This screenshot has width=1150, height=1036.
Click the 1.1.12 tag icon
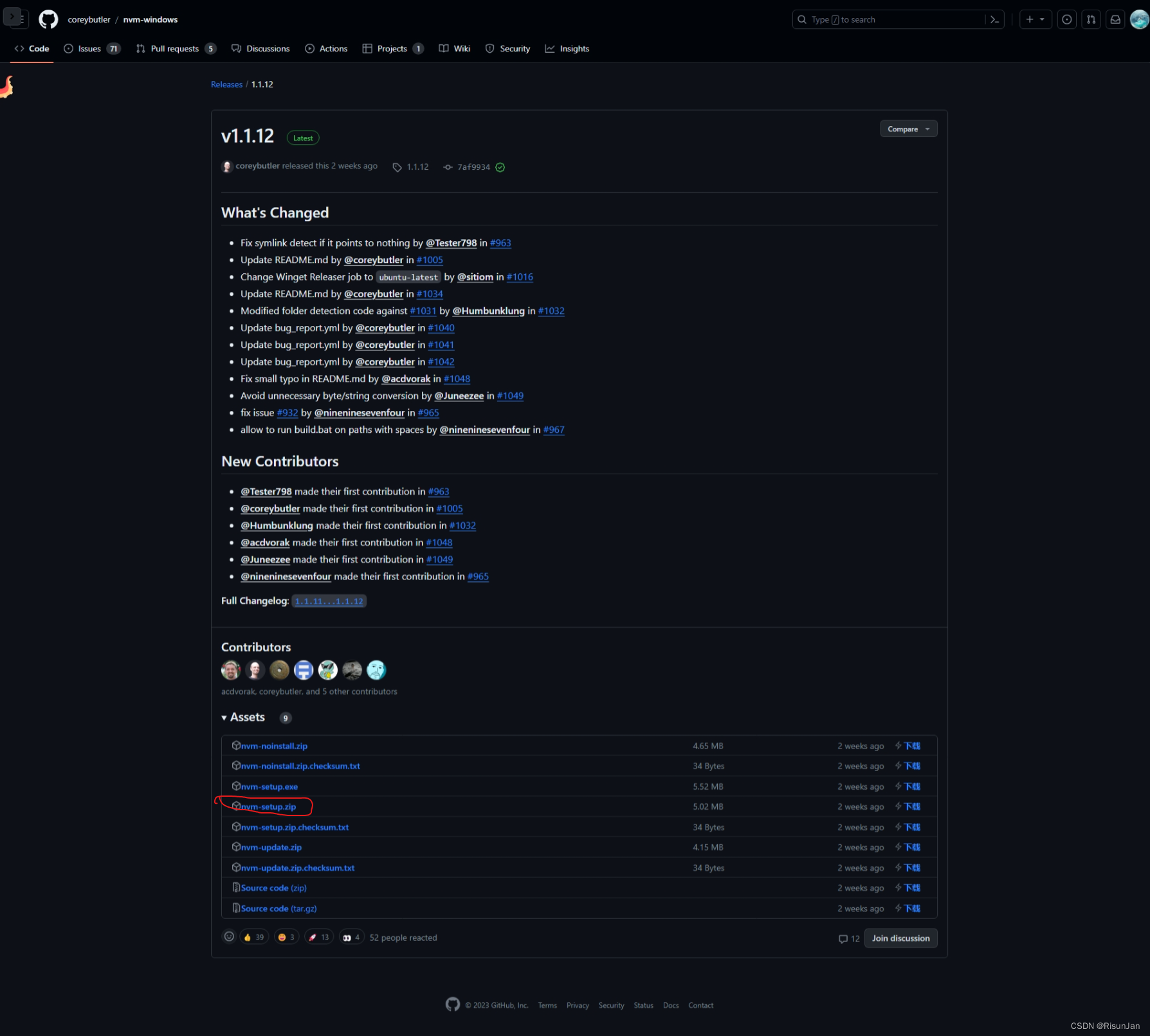pyautogui.click(x=397, y=167)
